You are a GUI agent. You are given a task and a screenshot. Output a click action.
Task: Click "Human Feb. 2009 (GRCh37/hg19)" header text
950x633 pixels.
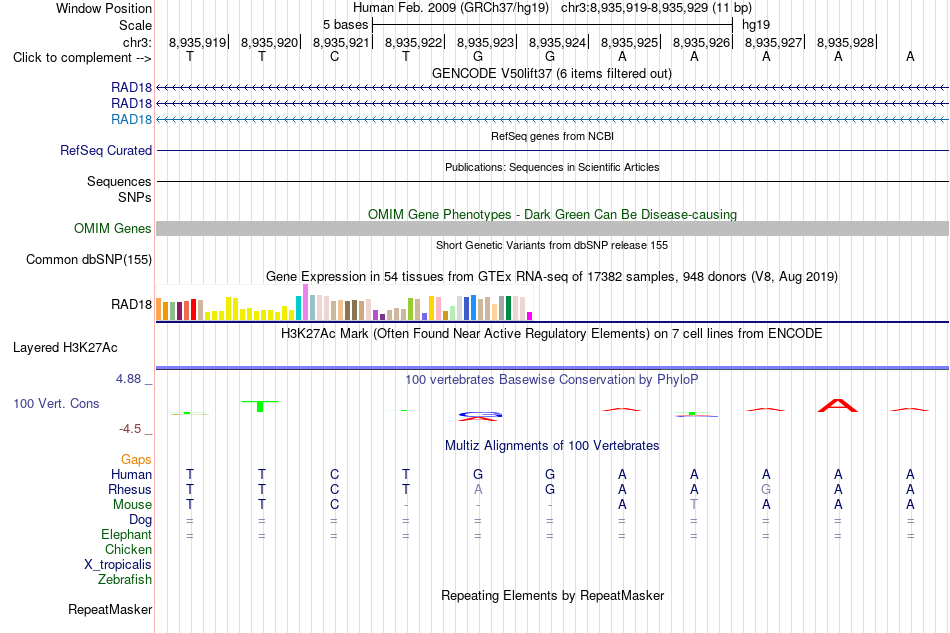451,8
